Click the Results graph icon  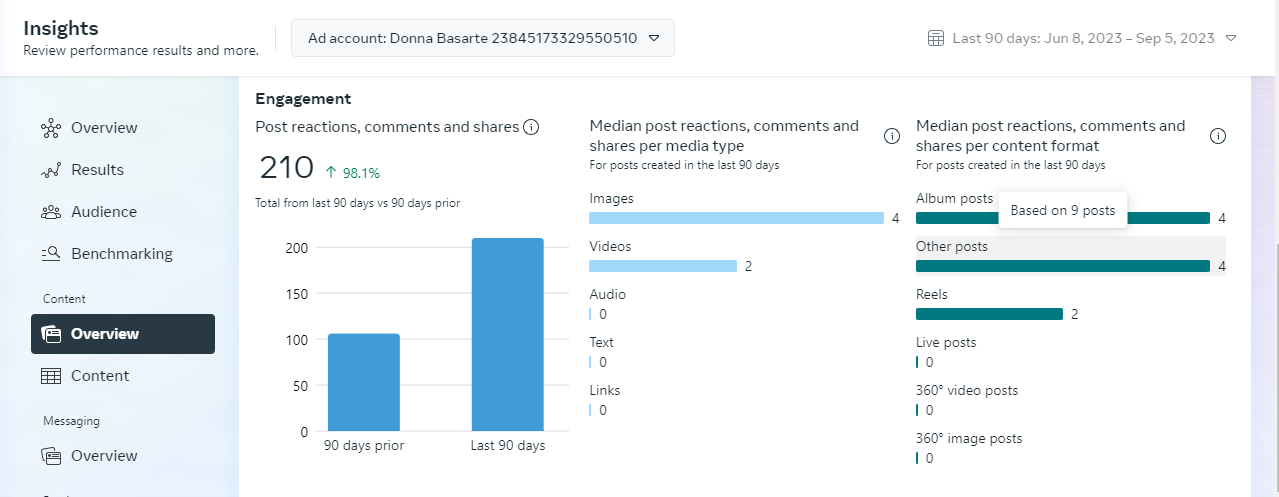(x=51, y=170)
